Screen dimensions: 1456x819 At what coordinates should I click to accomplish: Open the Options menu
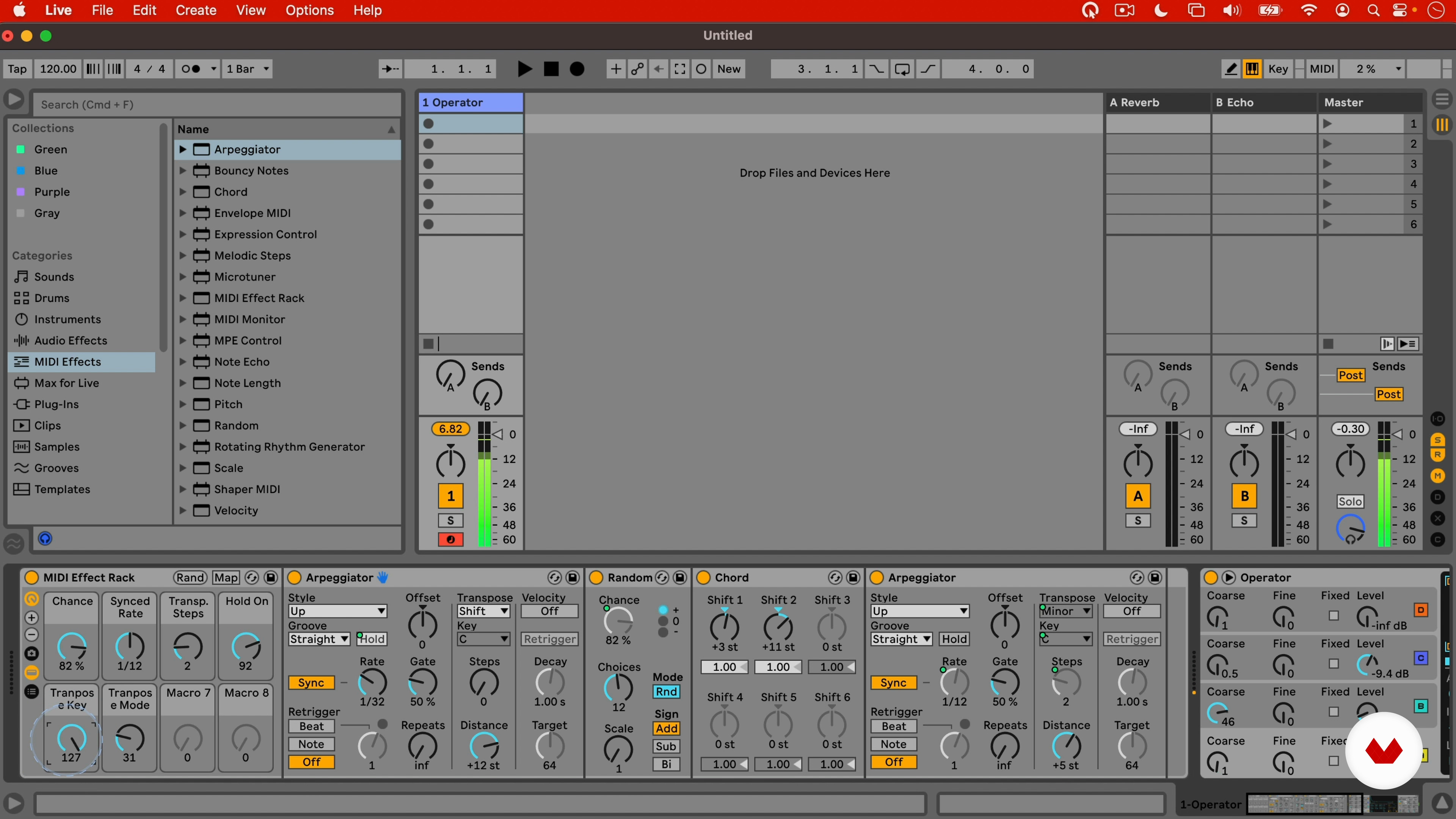pyautogui.click(x=309, y=10)
